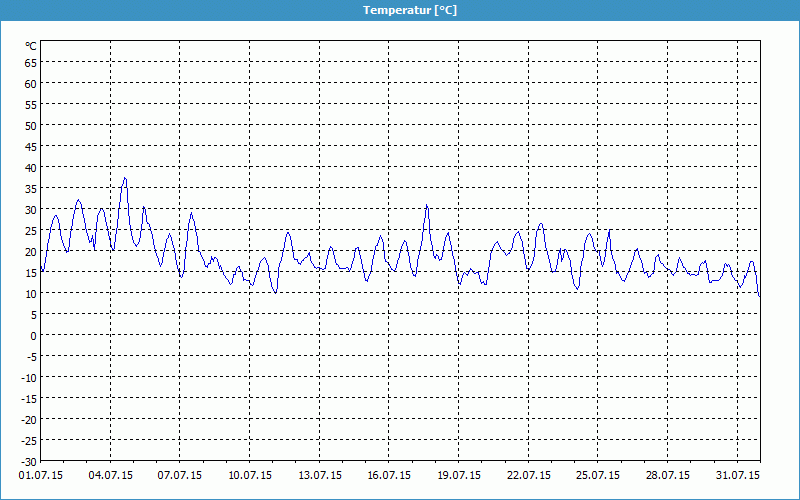
Task: Click the final data point of the curve
Action: pos(759,296)
